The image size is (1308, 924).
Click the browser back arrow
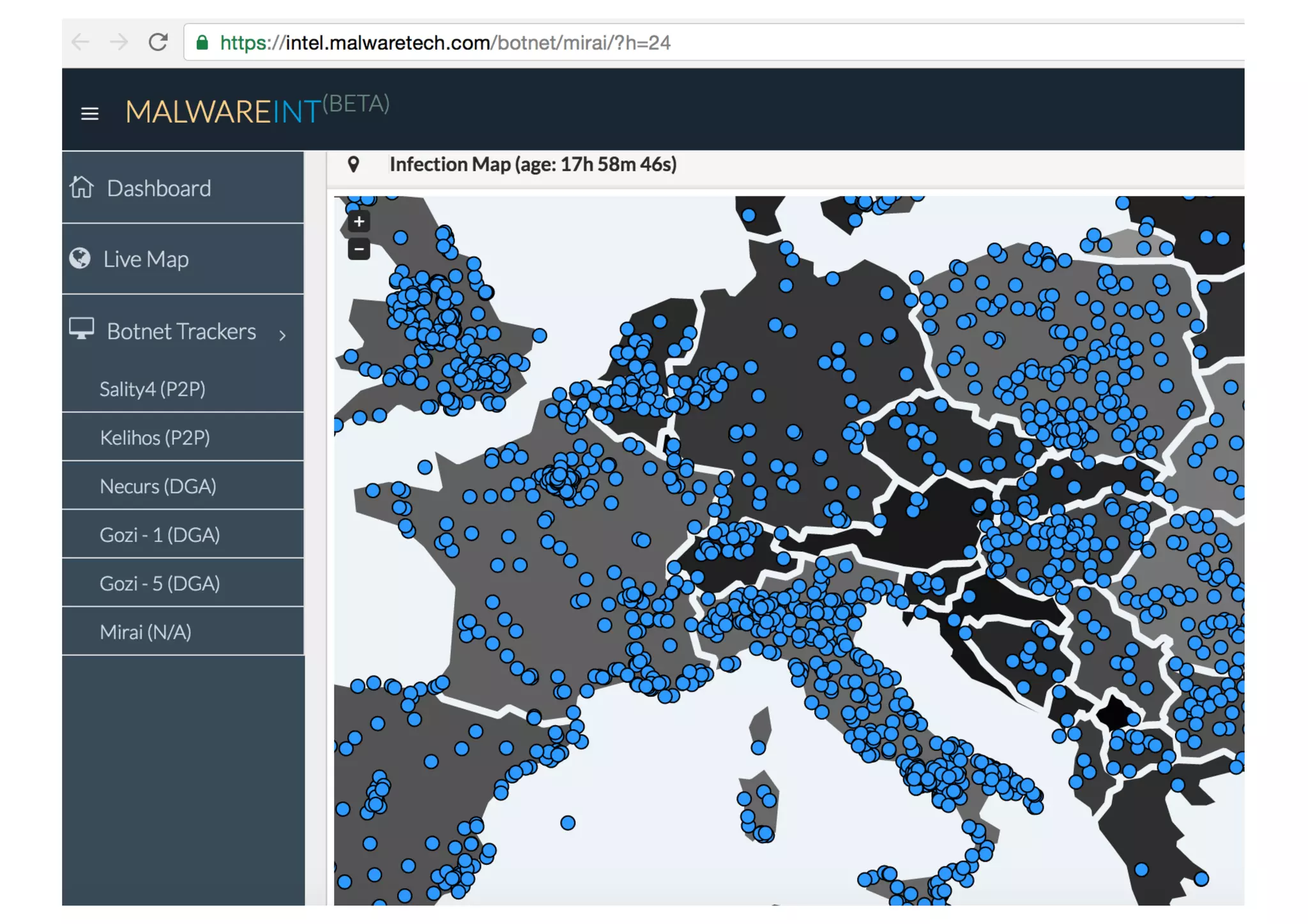click(x=80, y=43)
